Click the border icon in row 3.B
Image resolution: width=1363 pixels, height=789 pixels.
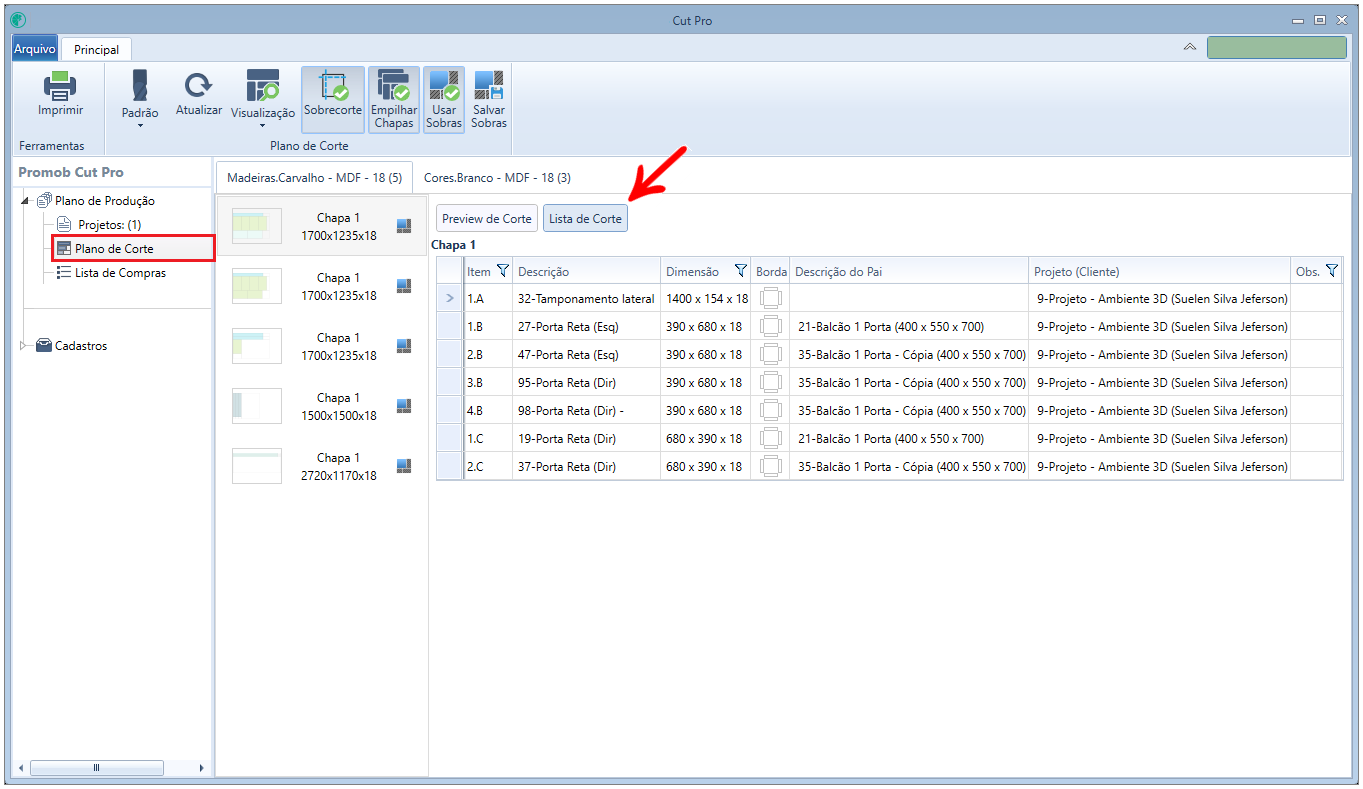(x=770, y=382)
